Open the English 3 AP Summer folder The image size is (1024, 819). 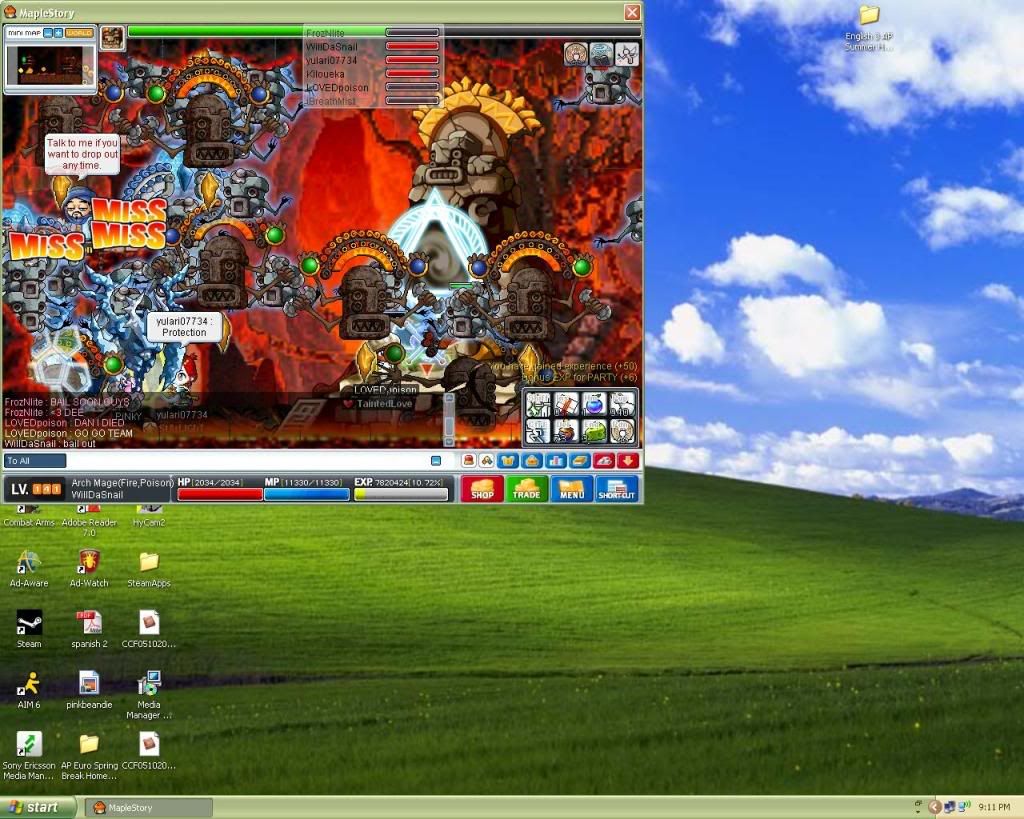(x=869, y=28)
